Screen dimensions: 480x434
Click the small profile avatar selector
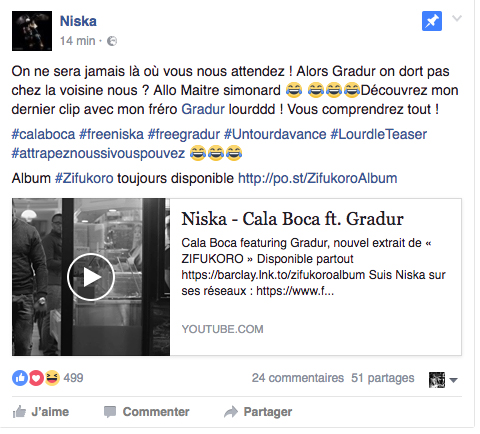(x=437, y=380)
